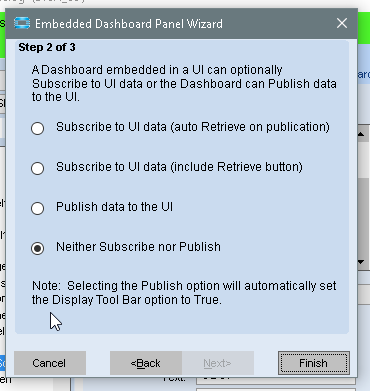370x391 pixels.
Task: Click the Note about Display Tool Bar option
Action: [184, 293]
